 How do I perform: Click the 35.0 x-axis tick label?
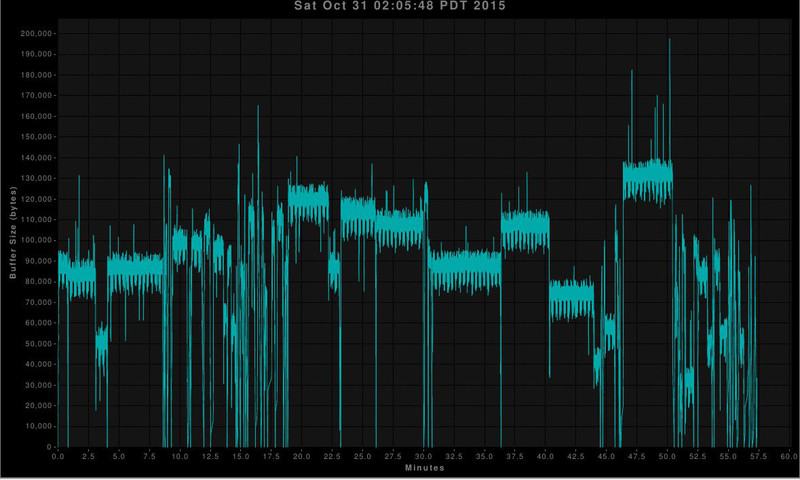[x=485, y=456]
